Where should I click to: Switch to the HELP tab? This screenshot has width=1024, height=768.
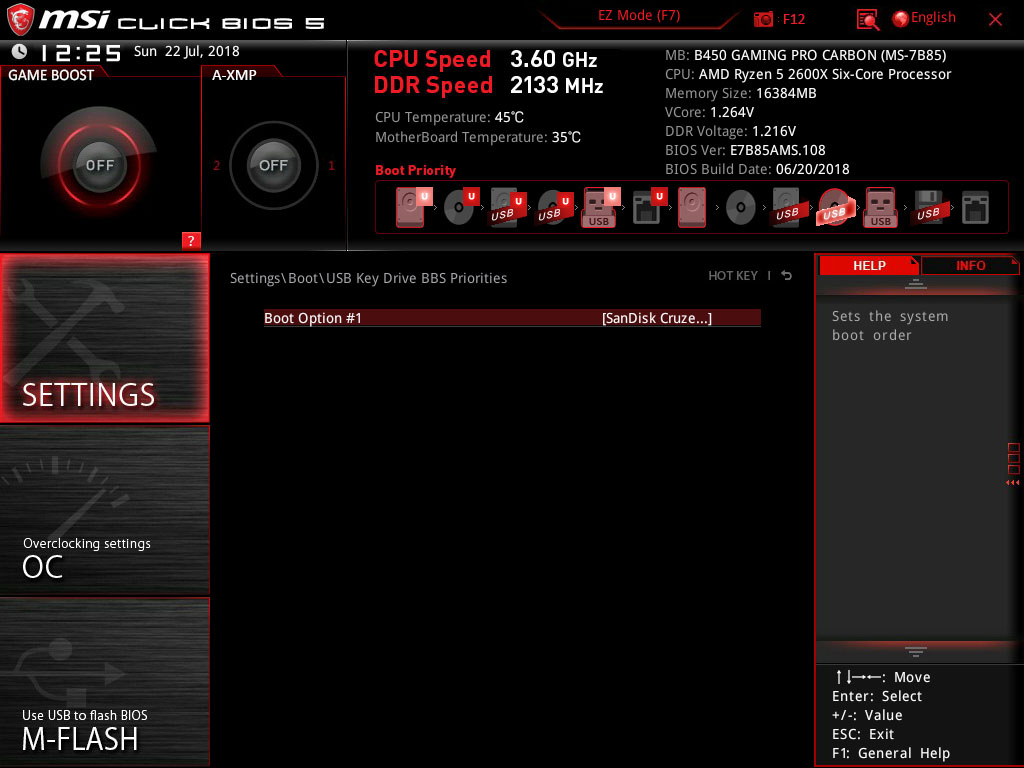pyautogui.click(x=869, y=265)
